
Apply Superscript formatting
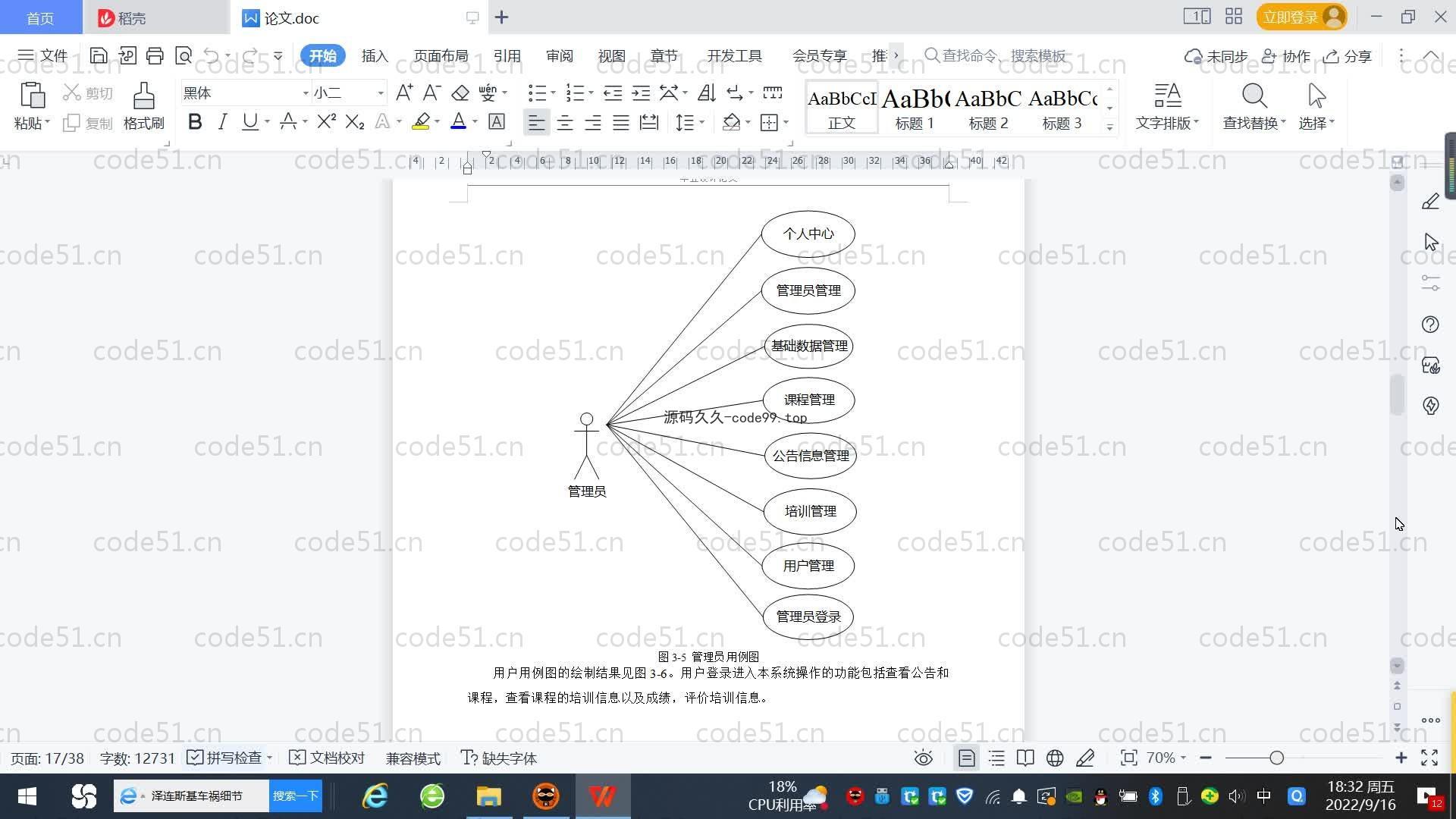[327, 121]
